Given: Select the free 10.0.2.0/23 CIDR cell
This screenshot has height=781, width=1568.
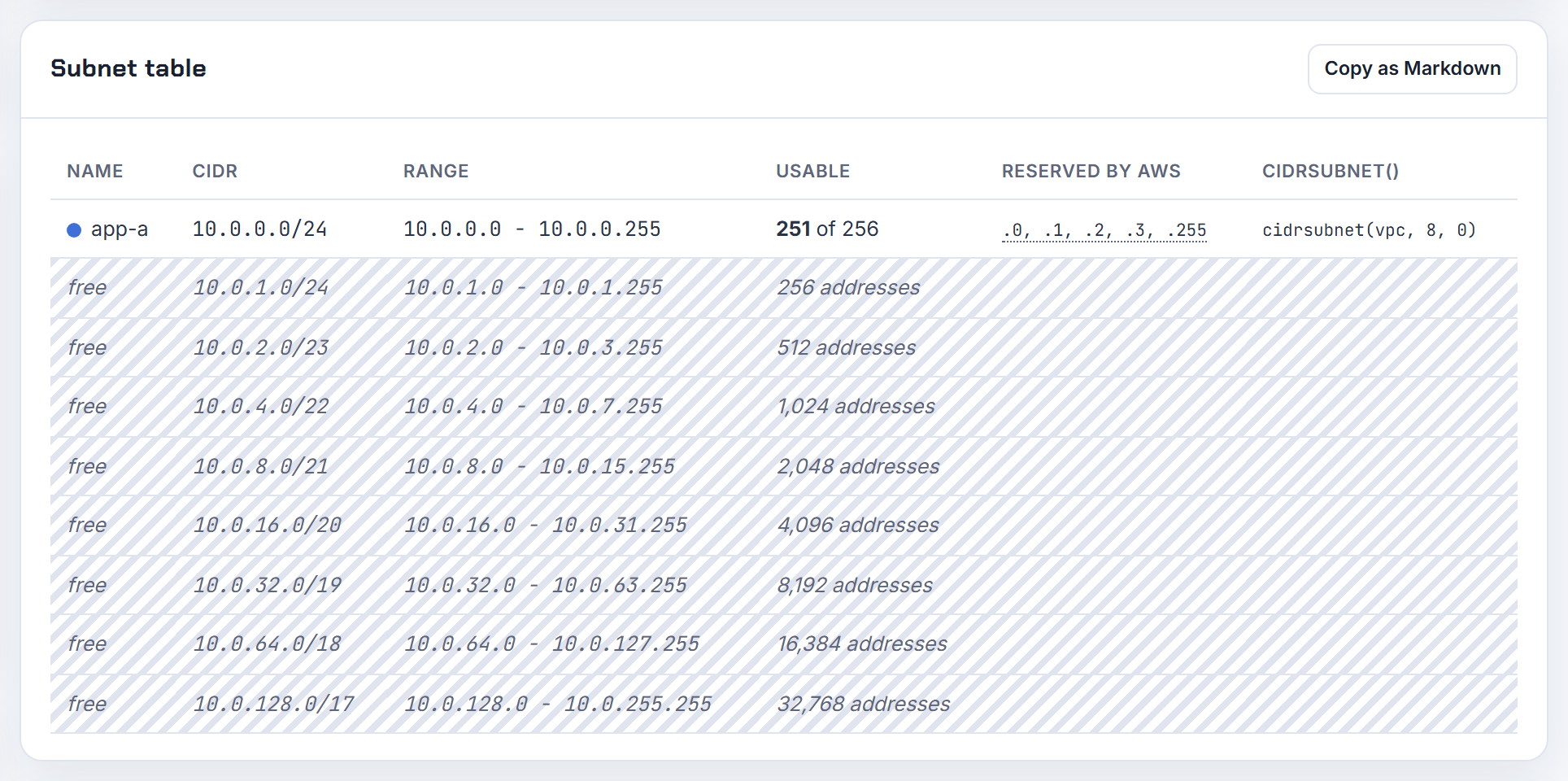Looking at the screenshot, I should coord(260,348).
